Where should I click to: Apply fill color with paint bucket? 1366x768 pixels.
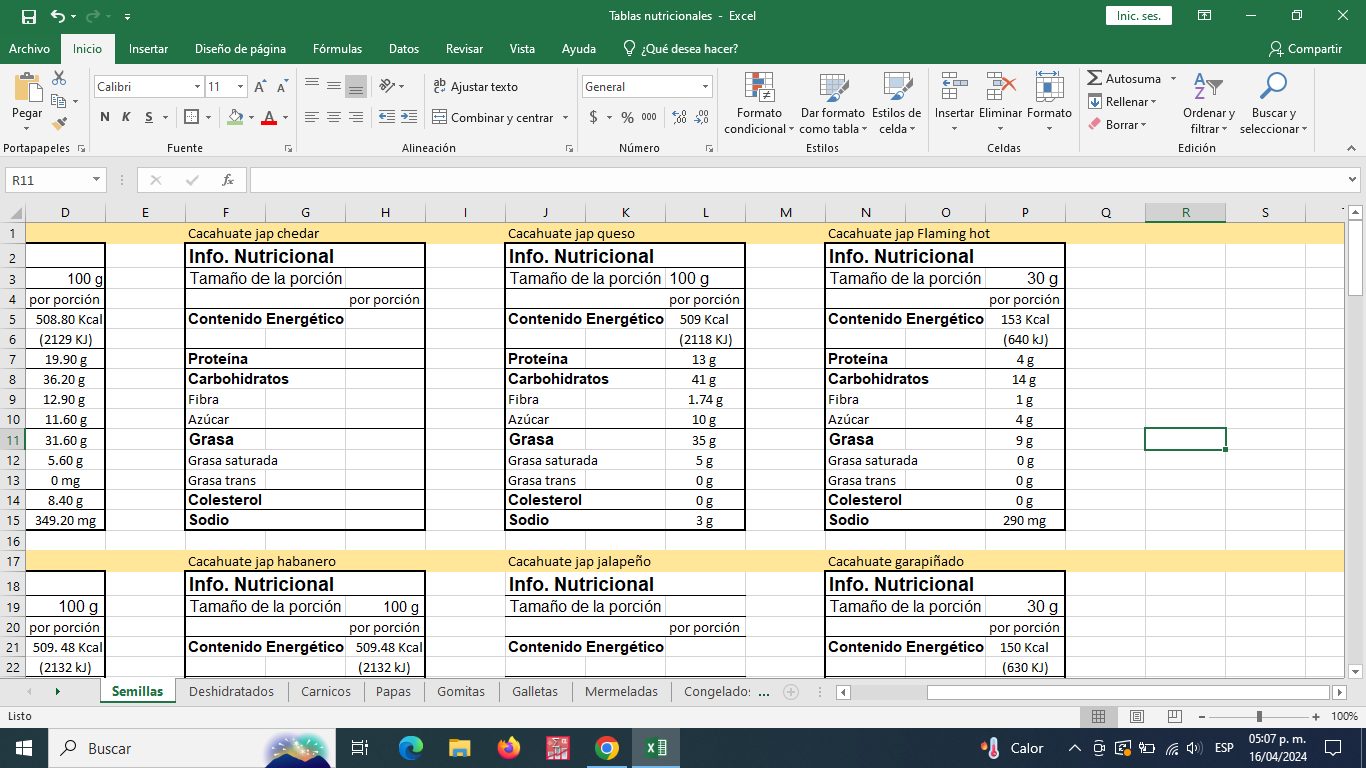click(x=235, y=117)
